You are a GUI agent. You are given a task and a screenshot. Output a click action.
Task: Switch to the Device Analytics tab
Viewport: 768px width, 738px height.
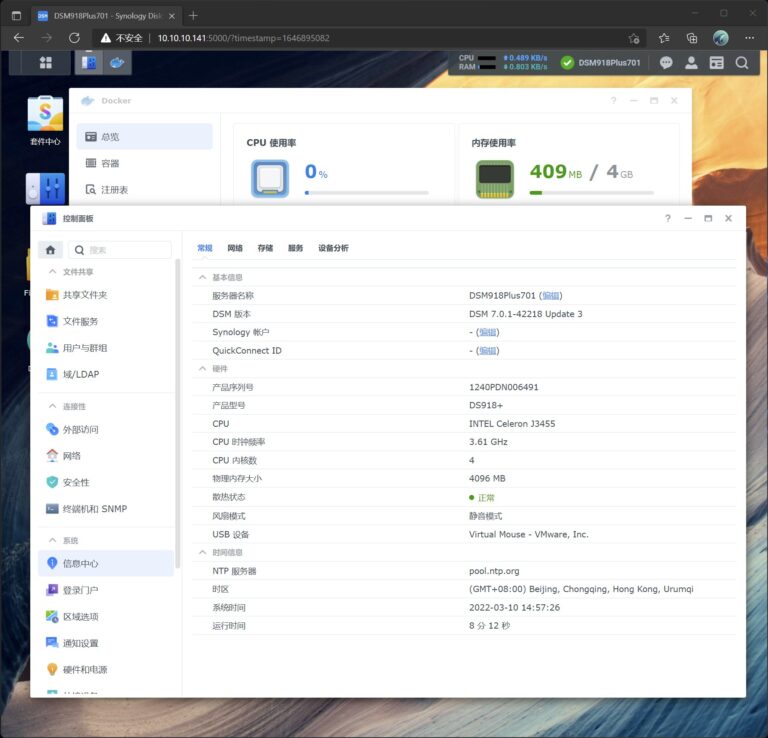[x=333, y=248]
